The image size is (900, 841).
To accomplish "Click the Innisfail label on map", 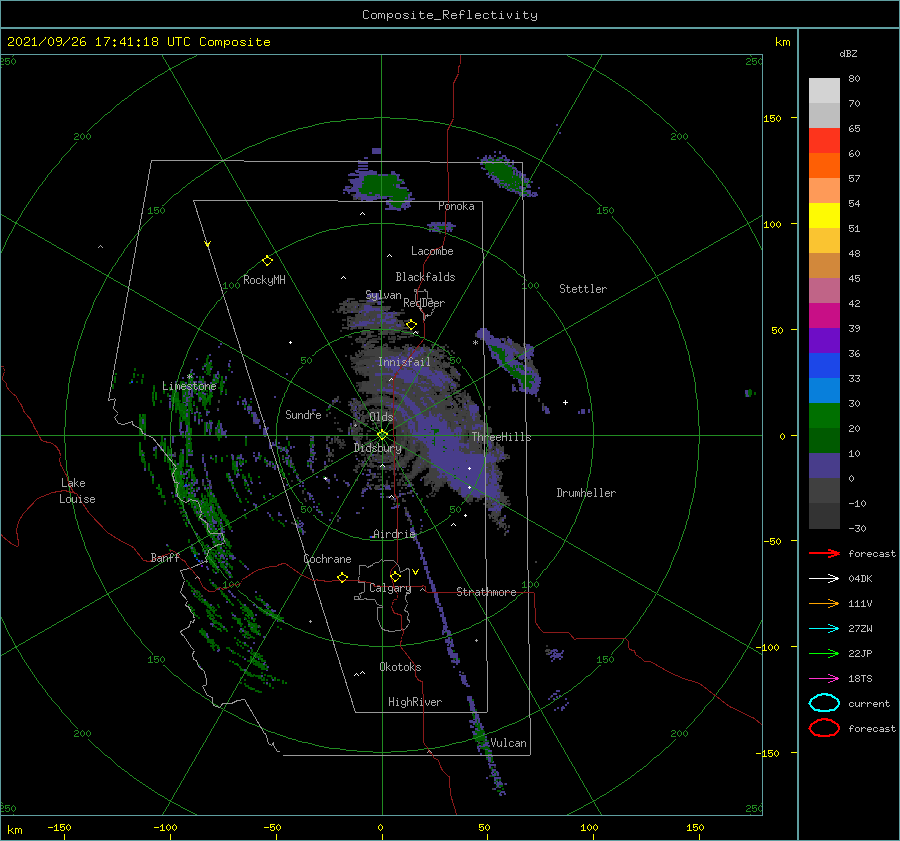I will click(x=404, y=362).
